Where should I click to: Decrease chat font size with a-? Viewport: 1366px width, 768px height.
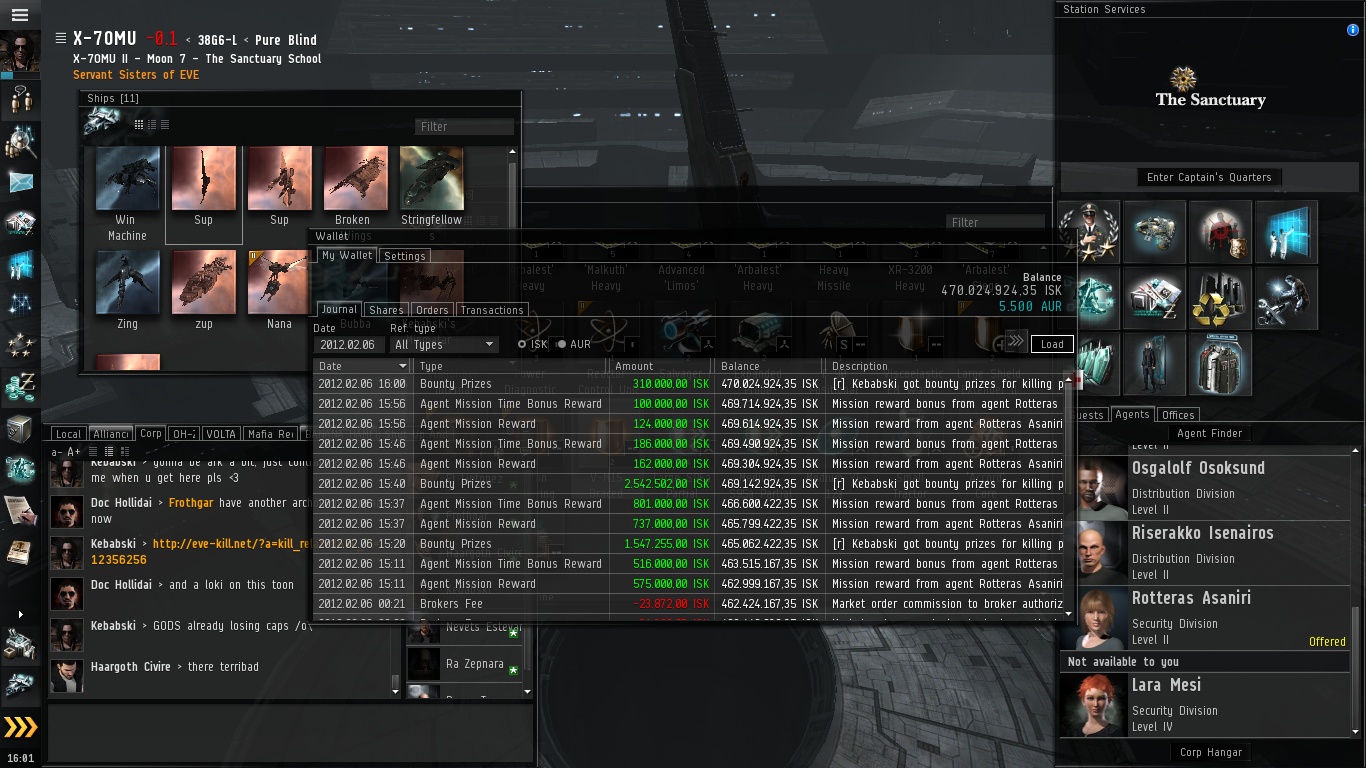[58, 452]
